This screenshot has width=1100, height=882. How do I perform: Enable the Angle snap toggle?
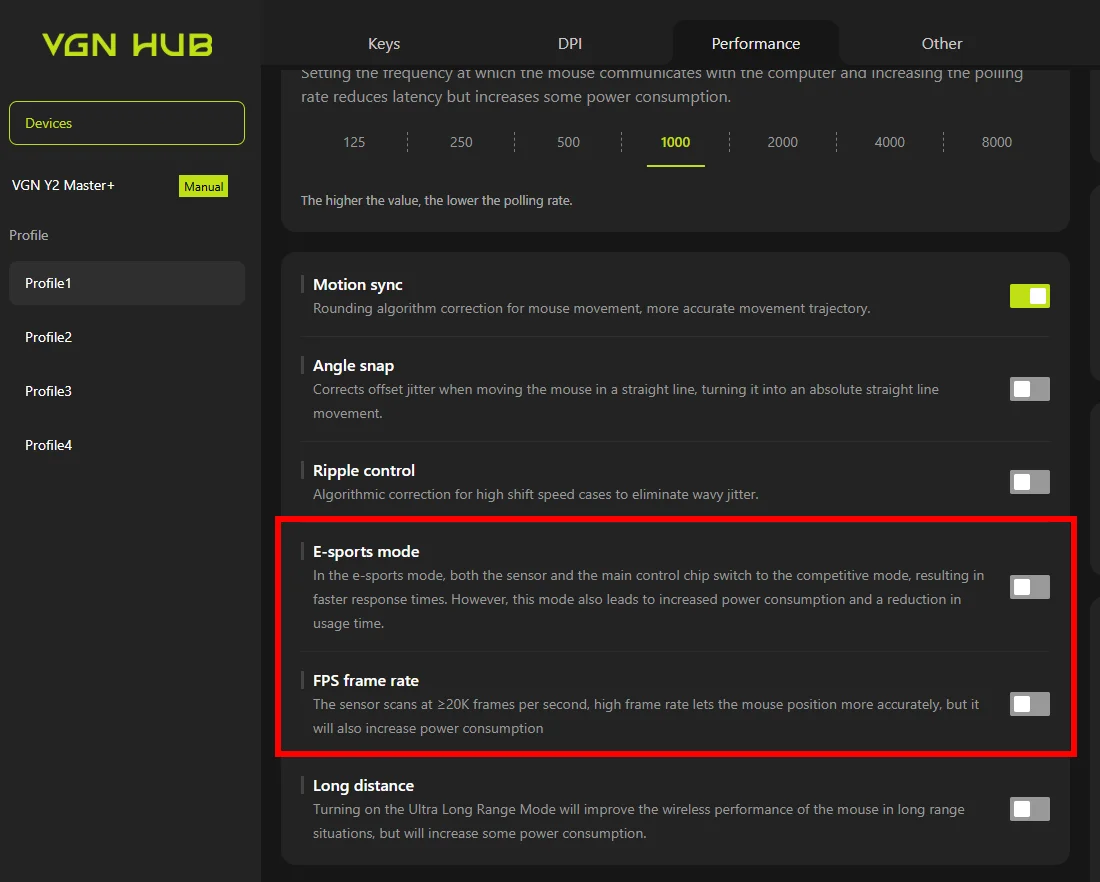click(x=1030, y=389)
